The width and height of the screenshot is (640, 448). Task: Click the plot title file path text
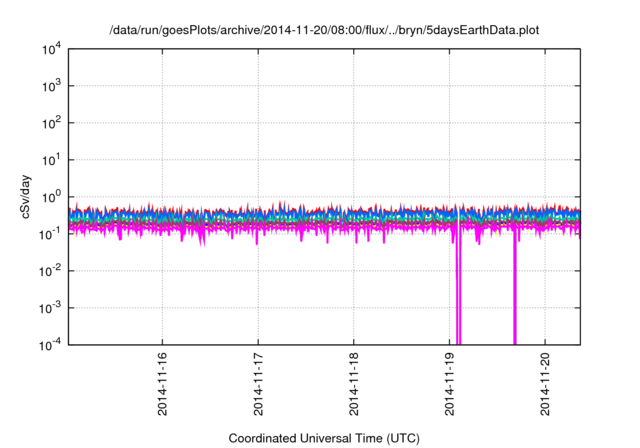(324, 30)
